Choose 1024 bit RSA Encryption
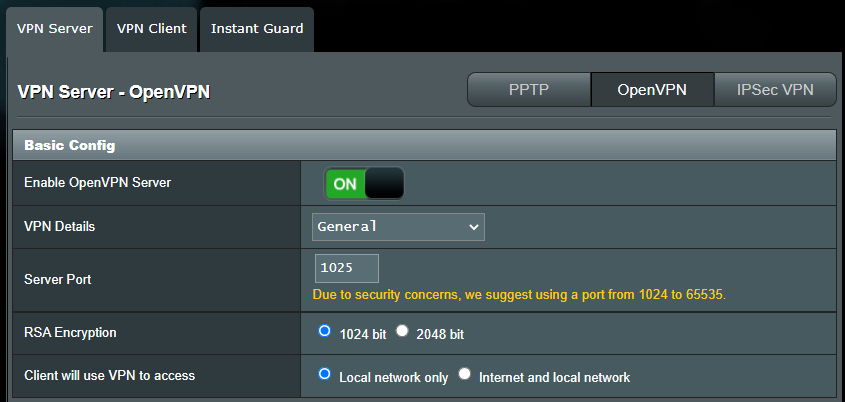 (x=324, y=331)
